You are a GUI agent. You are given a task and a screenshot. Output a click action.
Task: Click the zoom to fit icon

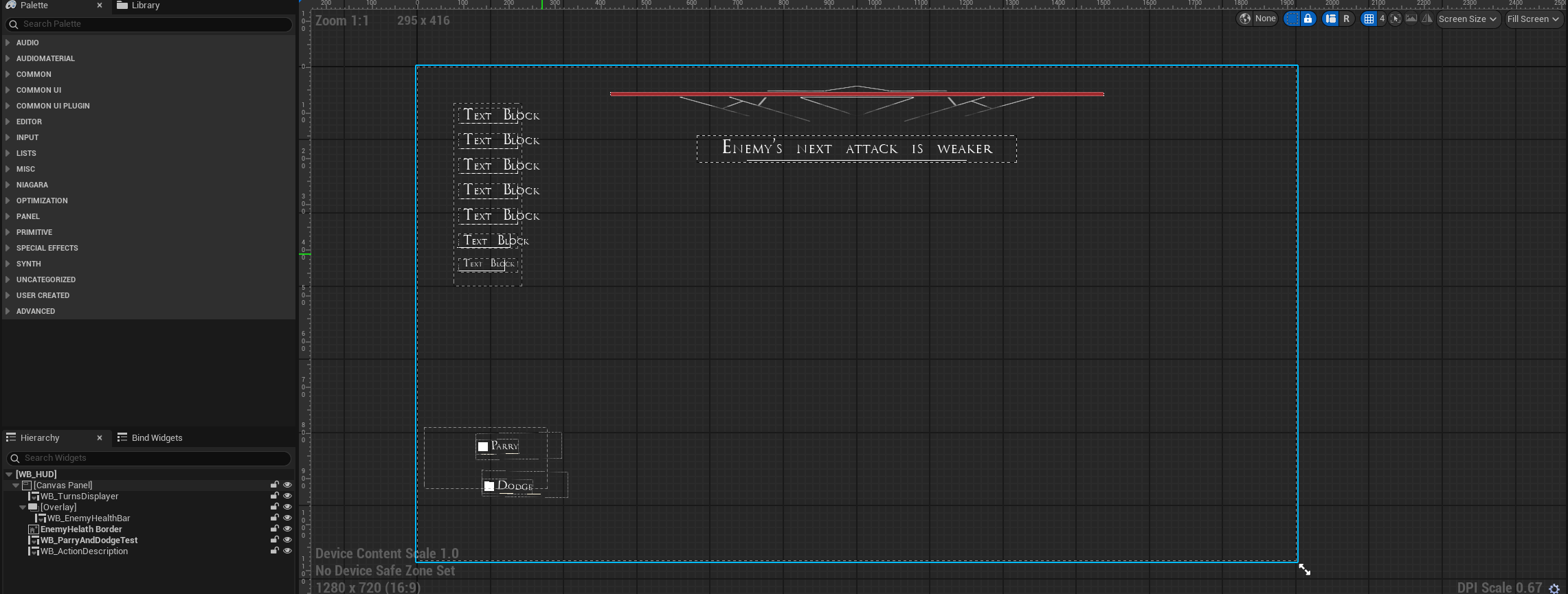[1395, 19]
